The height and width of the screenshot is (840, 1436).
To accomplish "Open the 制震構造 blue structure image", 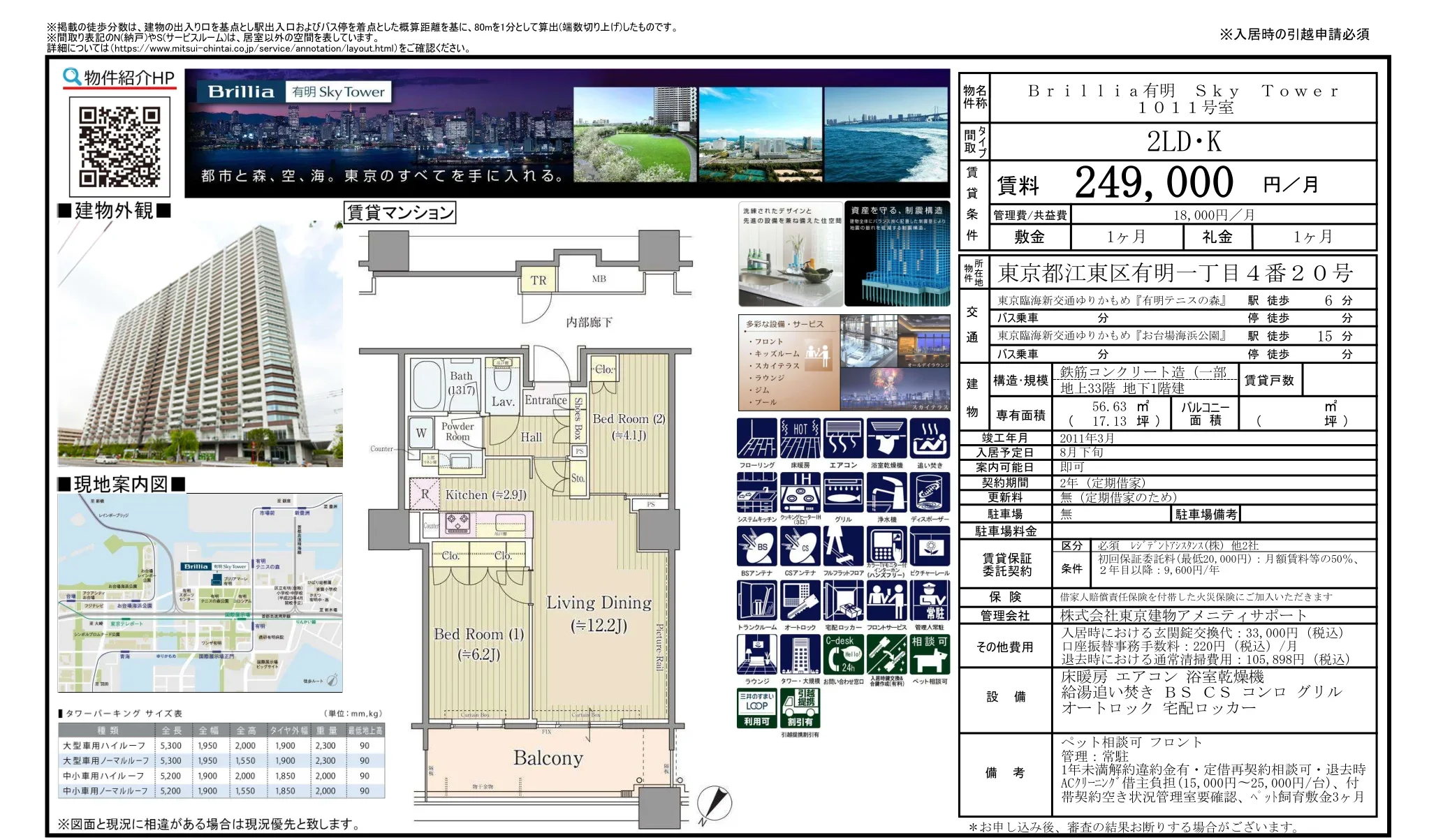I will pyautogui.click(x=897, y=254).
